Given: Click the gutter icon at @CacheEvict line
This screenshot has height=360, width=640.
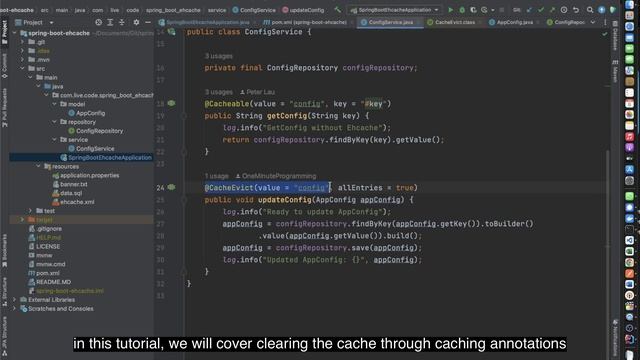Looking at the screenshot, I should [171, 187].
